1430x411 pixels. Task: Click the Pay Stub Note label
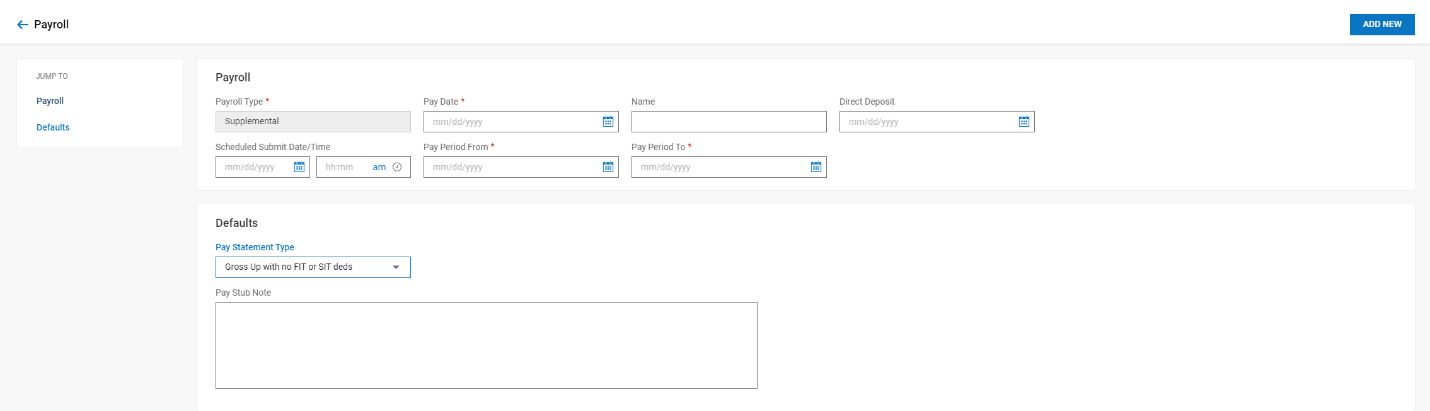(x=243, y=293)
